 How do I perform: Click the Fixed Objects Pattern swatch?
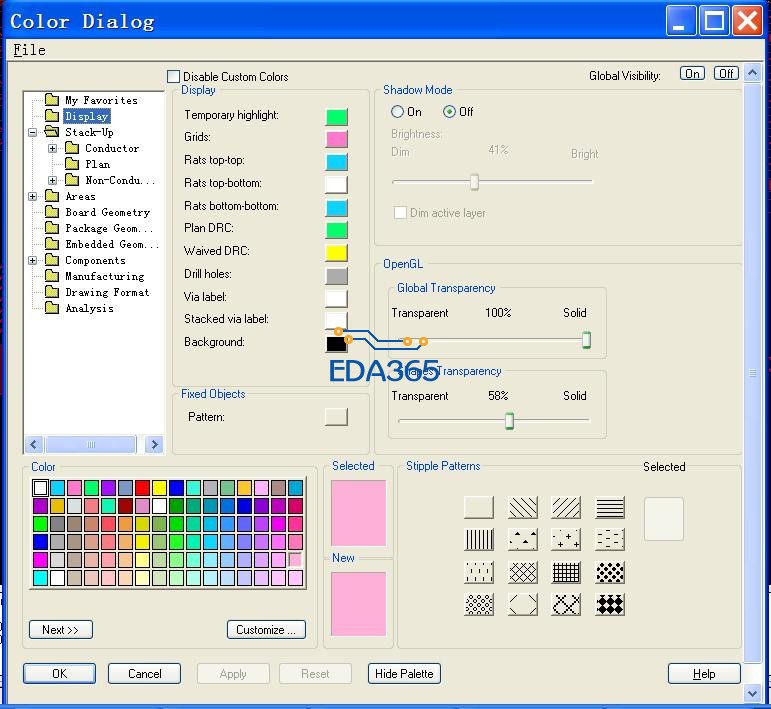(337, 417)
